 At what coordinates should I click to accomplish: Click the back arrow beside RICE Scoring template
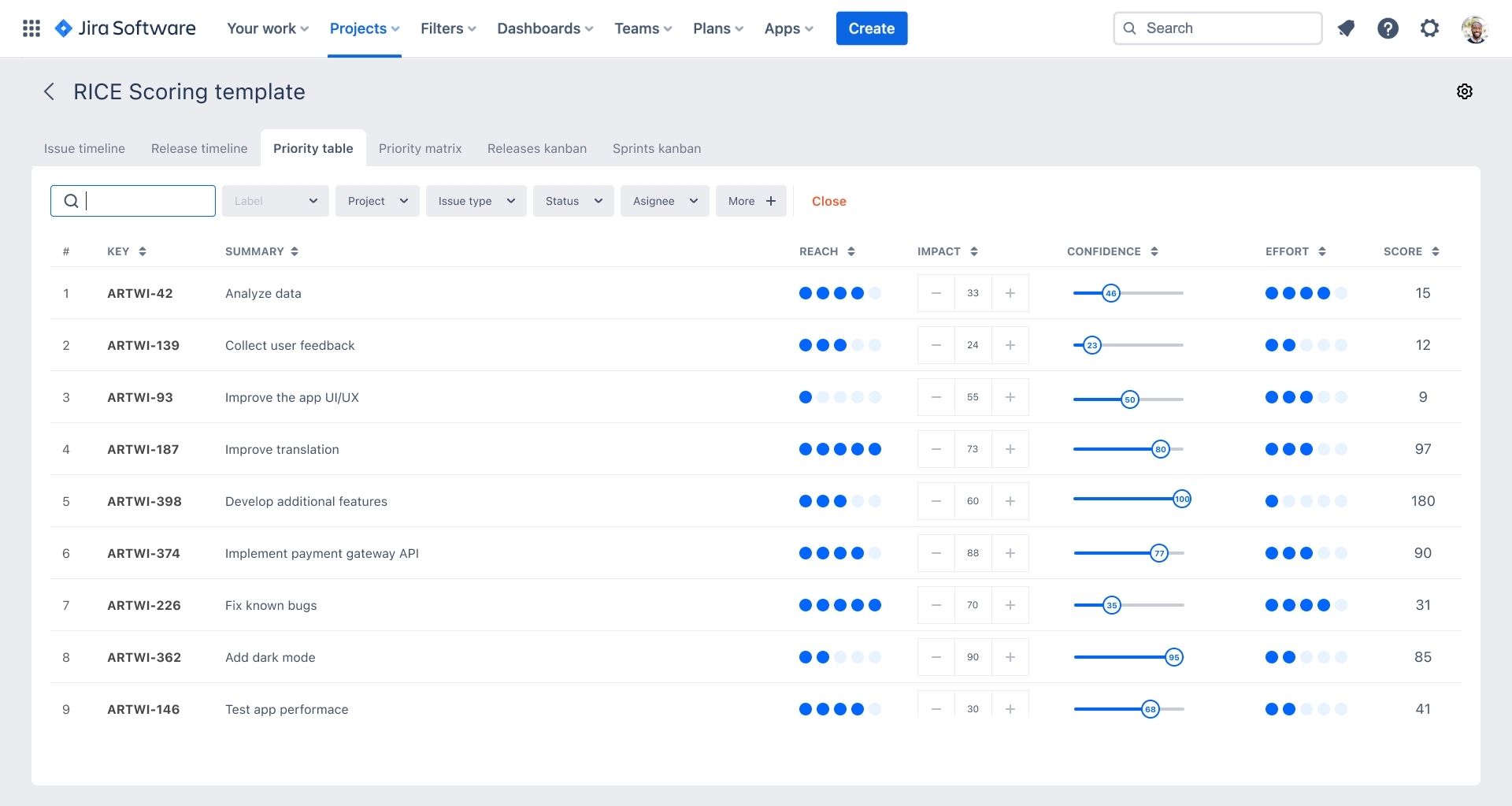(x=49, y=91)
